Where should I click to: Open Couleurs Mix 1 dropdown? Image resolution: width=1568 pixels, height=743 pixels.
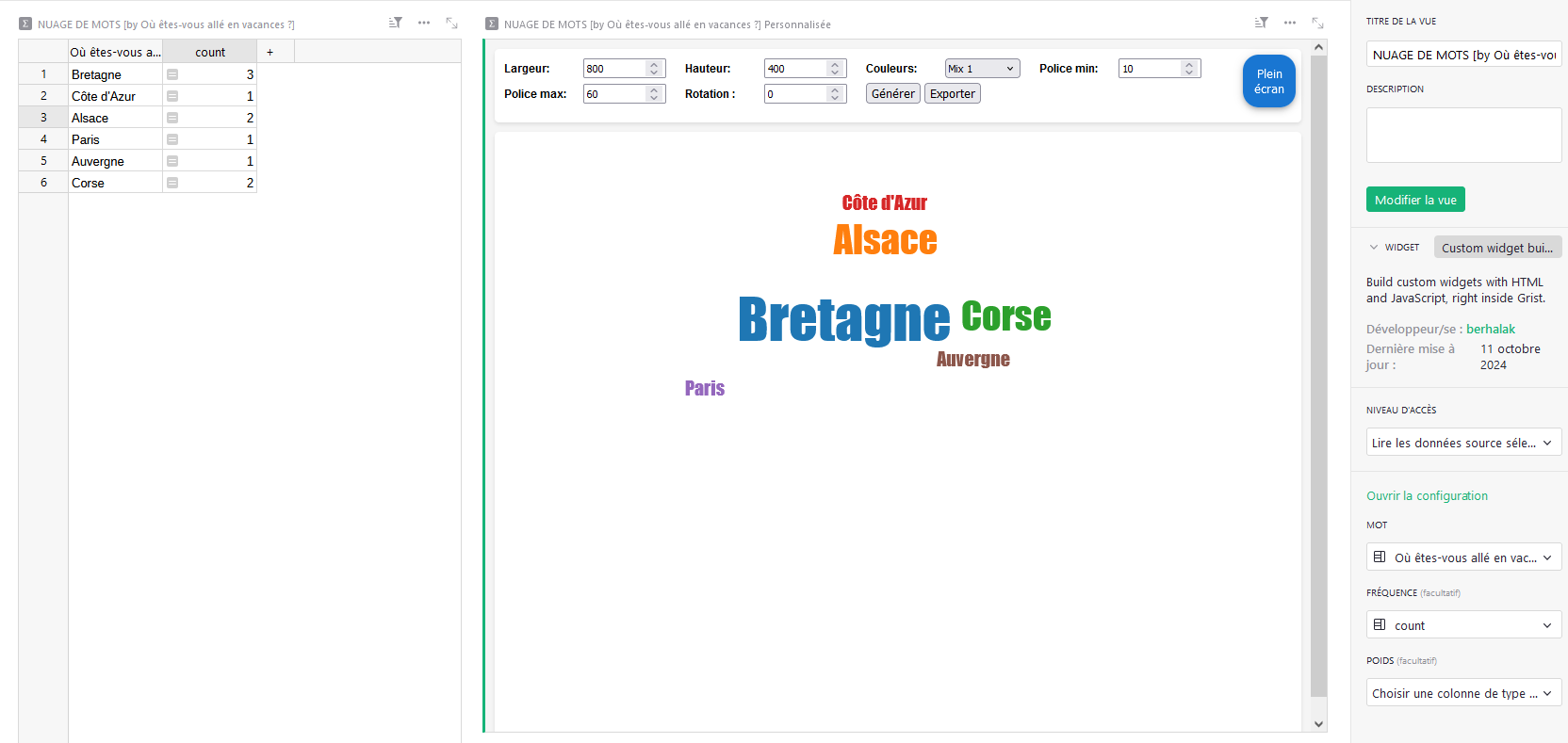[x=982, y=69]
